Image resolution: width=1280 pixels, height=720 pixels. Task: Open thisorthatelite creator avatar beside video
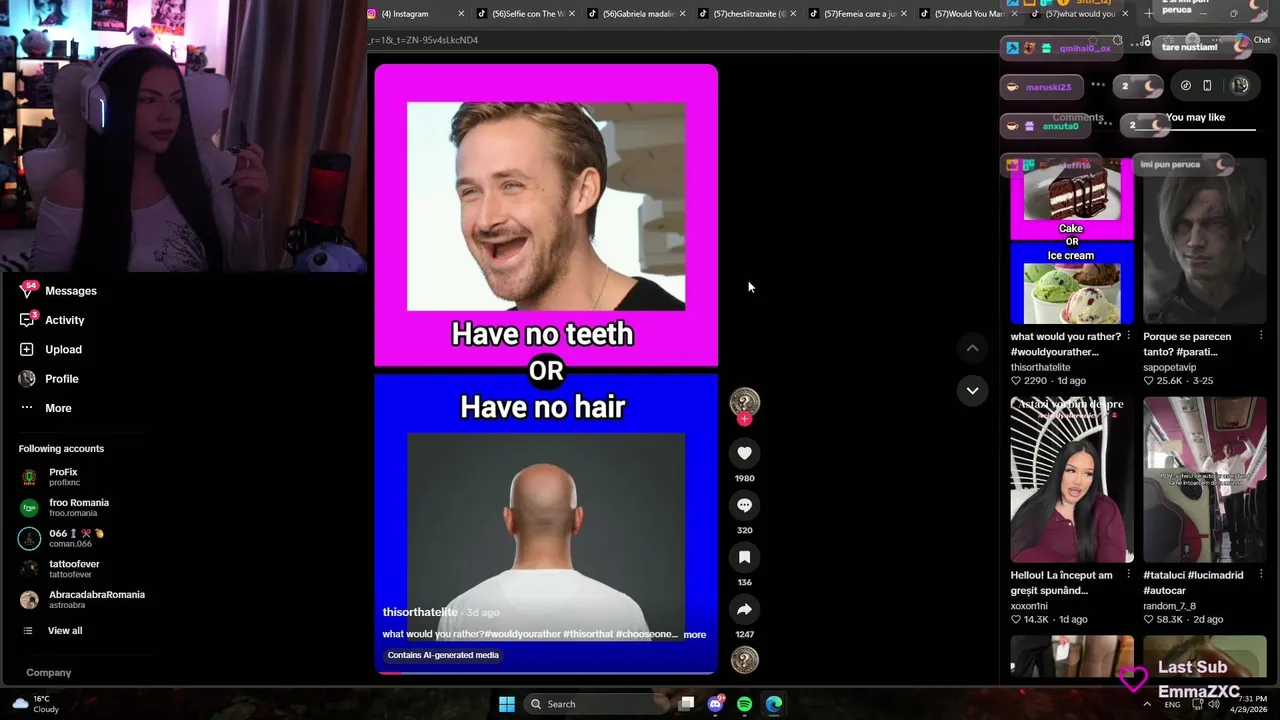[744, 403]
